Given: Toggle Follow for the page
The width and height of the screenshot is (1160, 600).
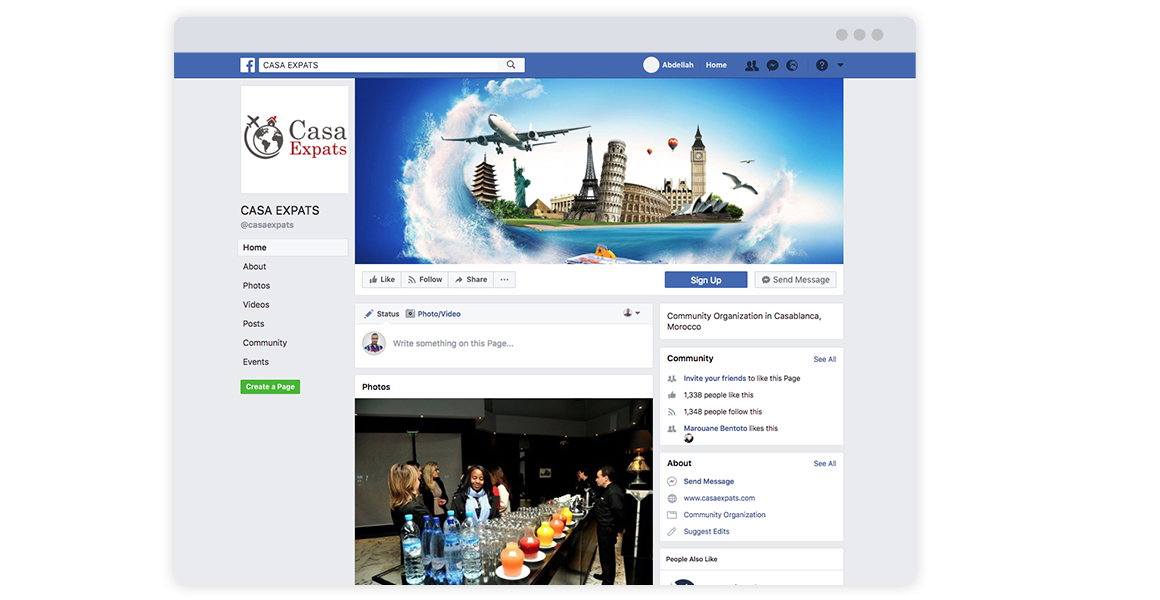Looking at the screenshot, I should click(425, 280).
